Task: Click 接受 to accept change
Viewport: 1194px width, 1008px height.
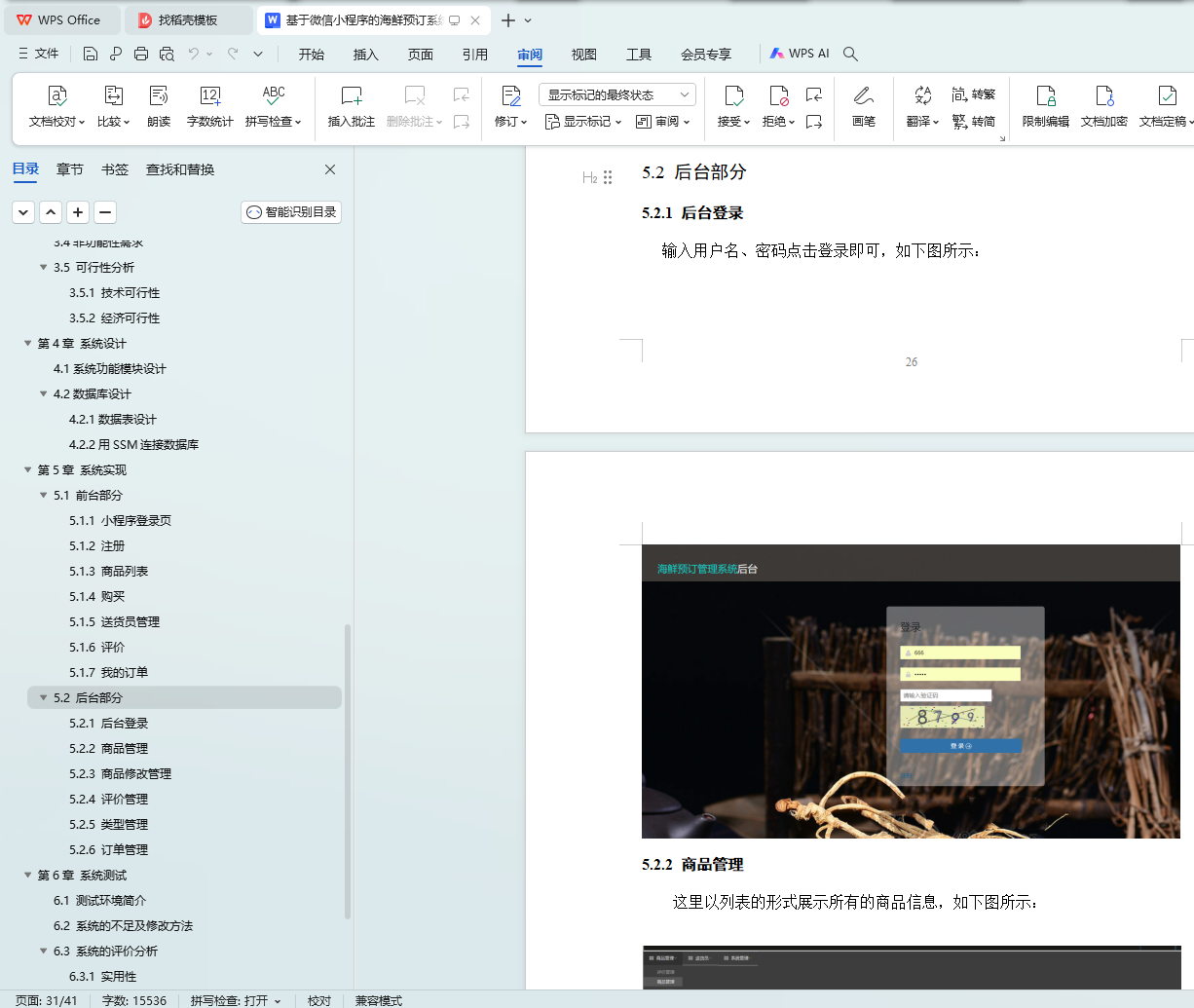Action: [x=733, y=107]
